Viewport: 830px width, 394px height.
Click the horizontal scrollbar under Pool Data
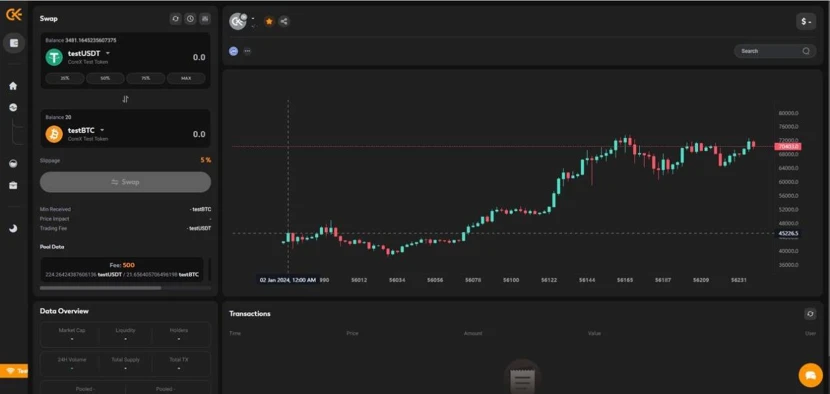[x=101, y=288]
